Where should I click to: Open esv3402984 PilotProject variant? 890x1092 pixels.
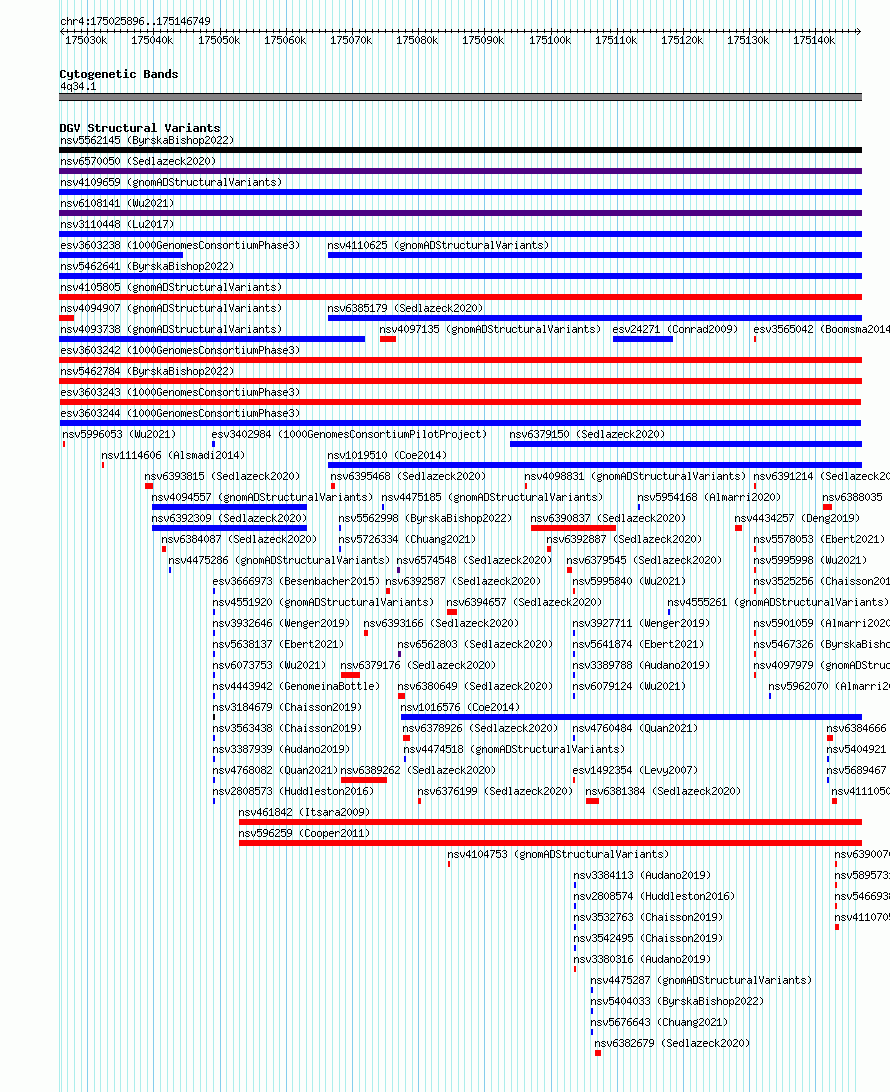pyautogui.click(x=350, y=434)
